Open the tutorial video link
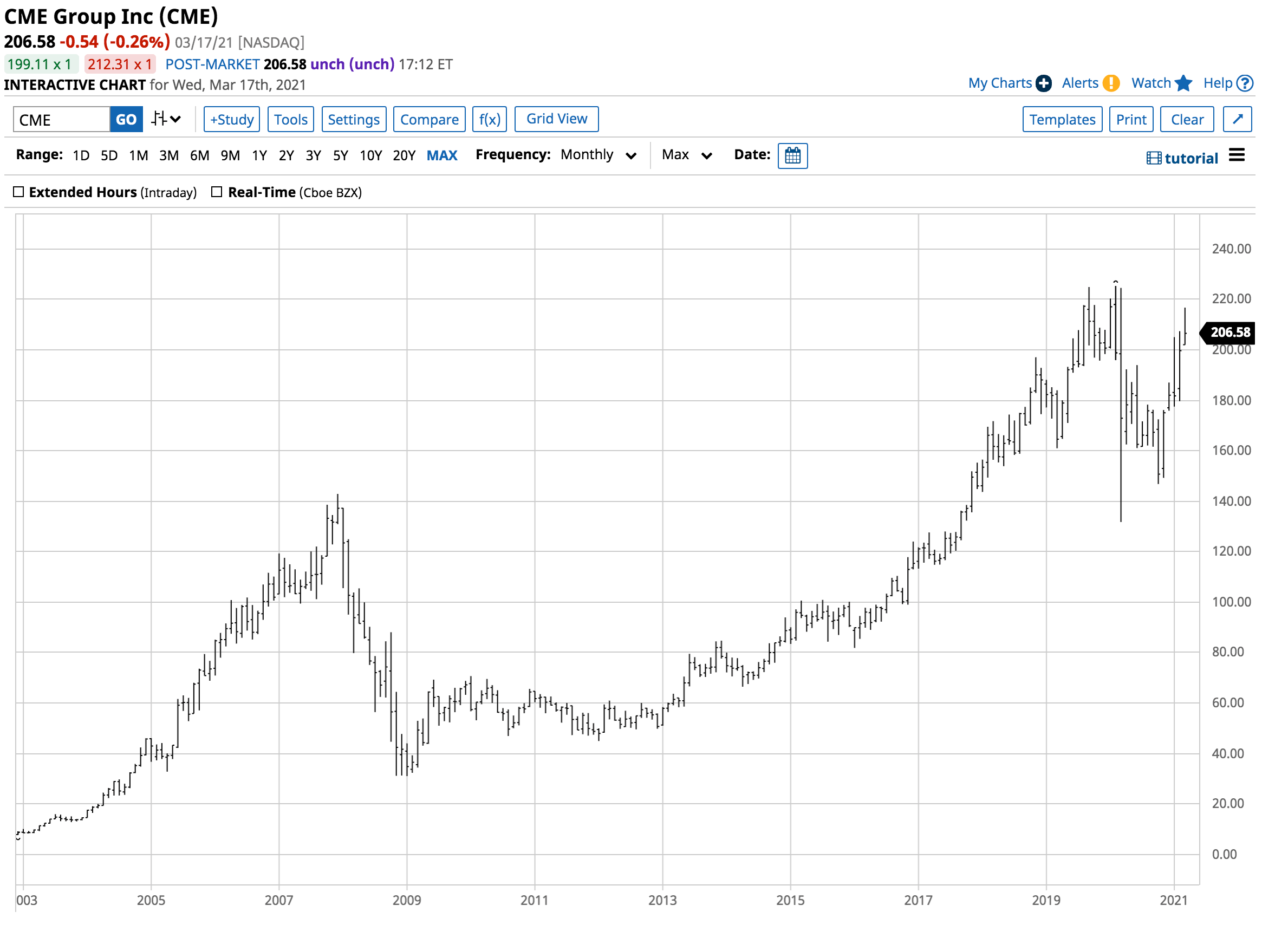This screenshot has height=925, width=1288. click(1182, 159)
